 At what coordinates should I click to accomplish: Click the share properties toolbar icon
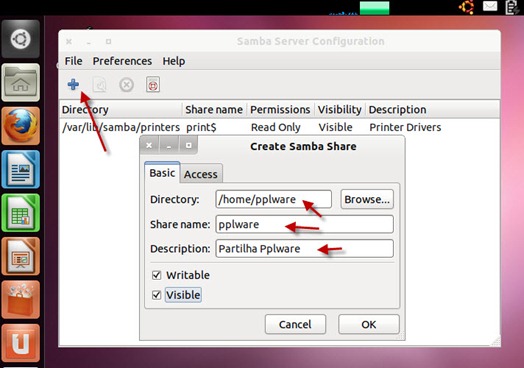pos(100,85)
